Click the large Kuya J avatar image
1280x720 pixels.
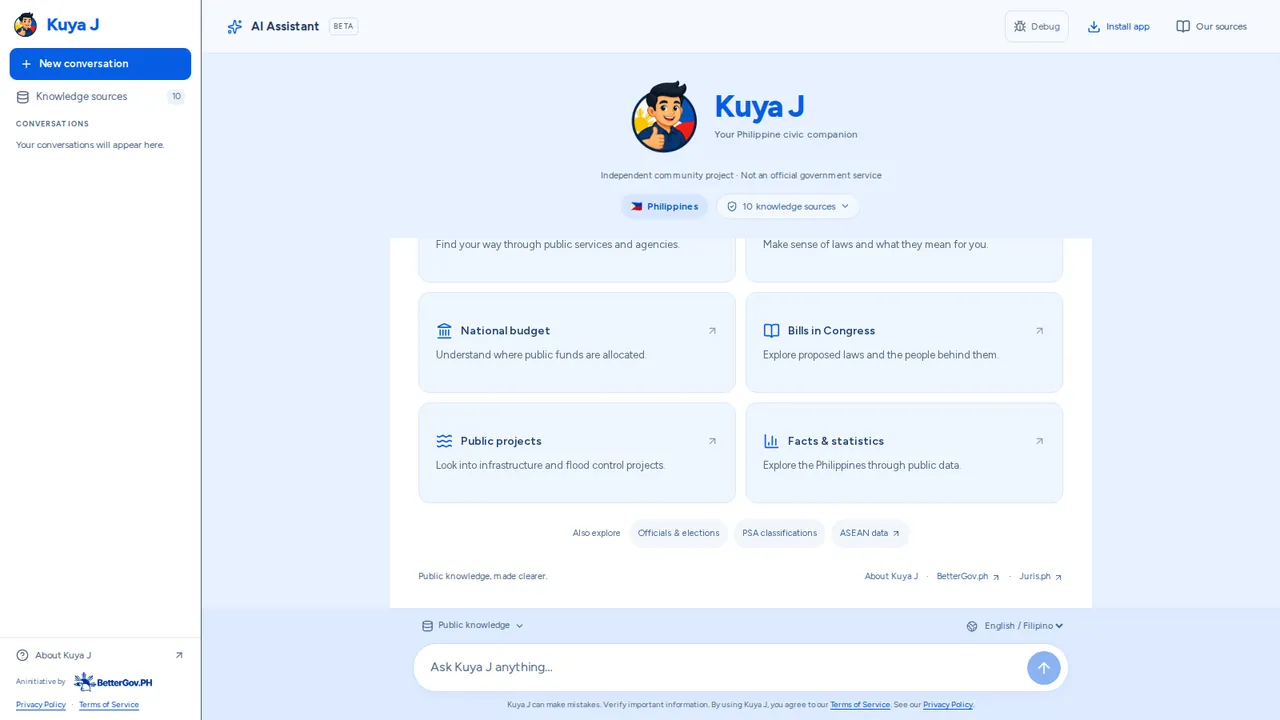pyautogui.click(x=664, y=117)
